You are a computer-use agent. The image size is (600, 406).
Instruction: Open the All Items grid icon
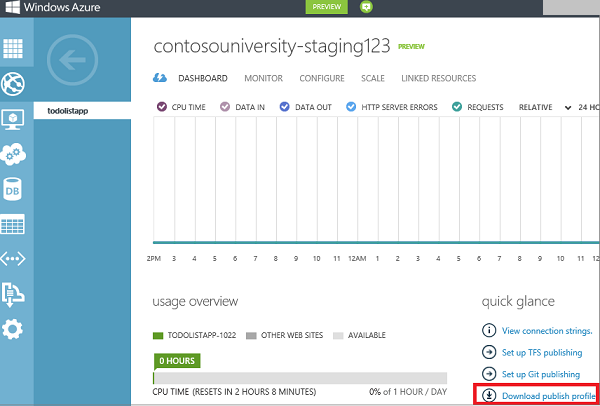click(x=15, y=49)
